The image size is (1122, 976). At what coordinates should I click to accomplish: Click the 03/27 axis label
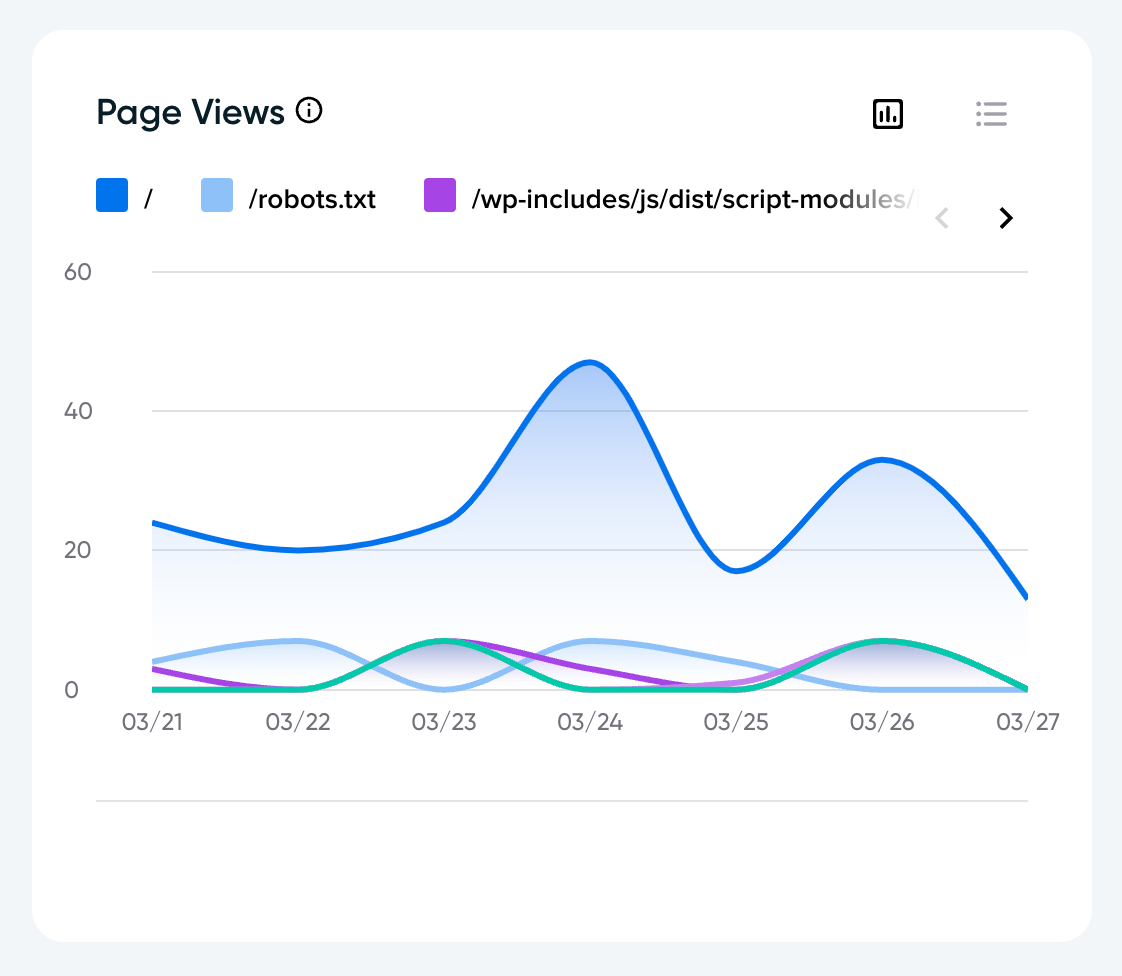1027,722
